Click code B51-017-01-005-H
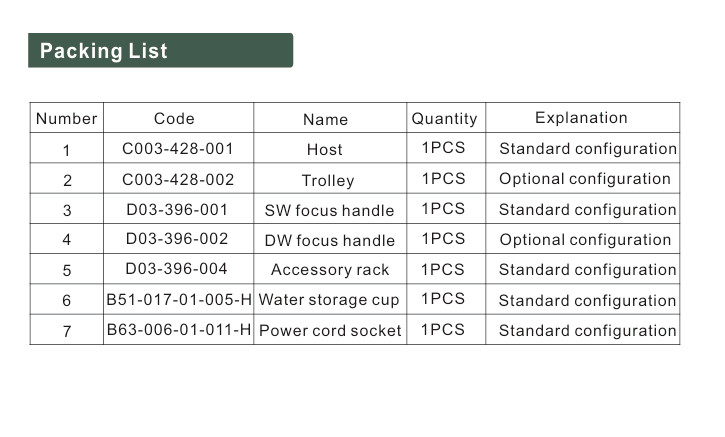Screen dimensions: 725x437 pyautogui.click(x=179, y=300)
